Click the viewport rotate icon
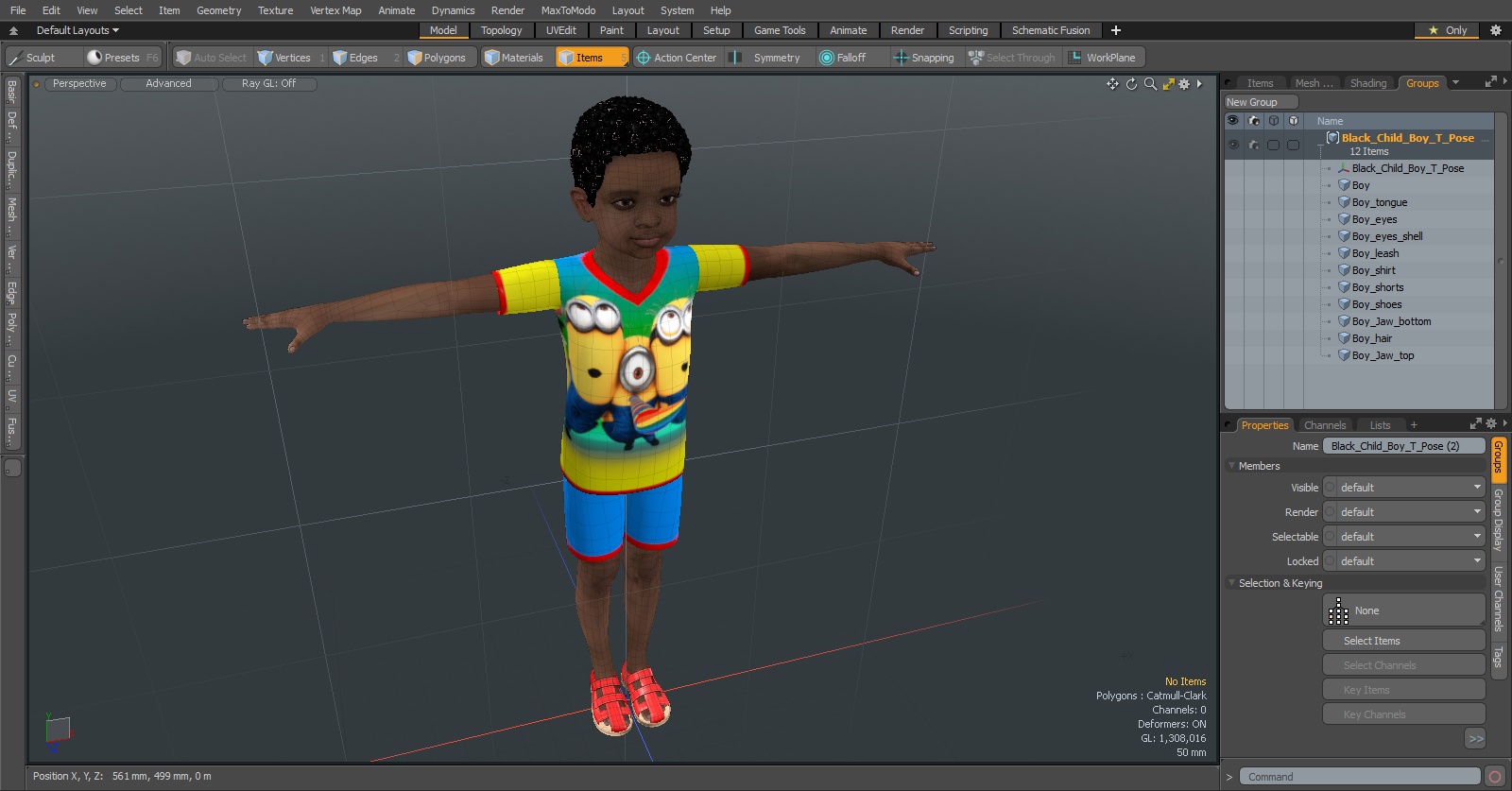Image resolution: width=1512 pixels, height=791 pixels. (x=1131, y=84)
